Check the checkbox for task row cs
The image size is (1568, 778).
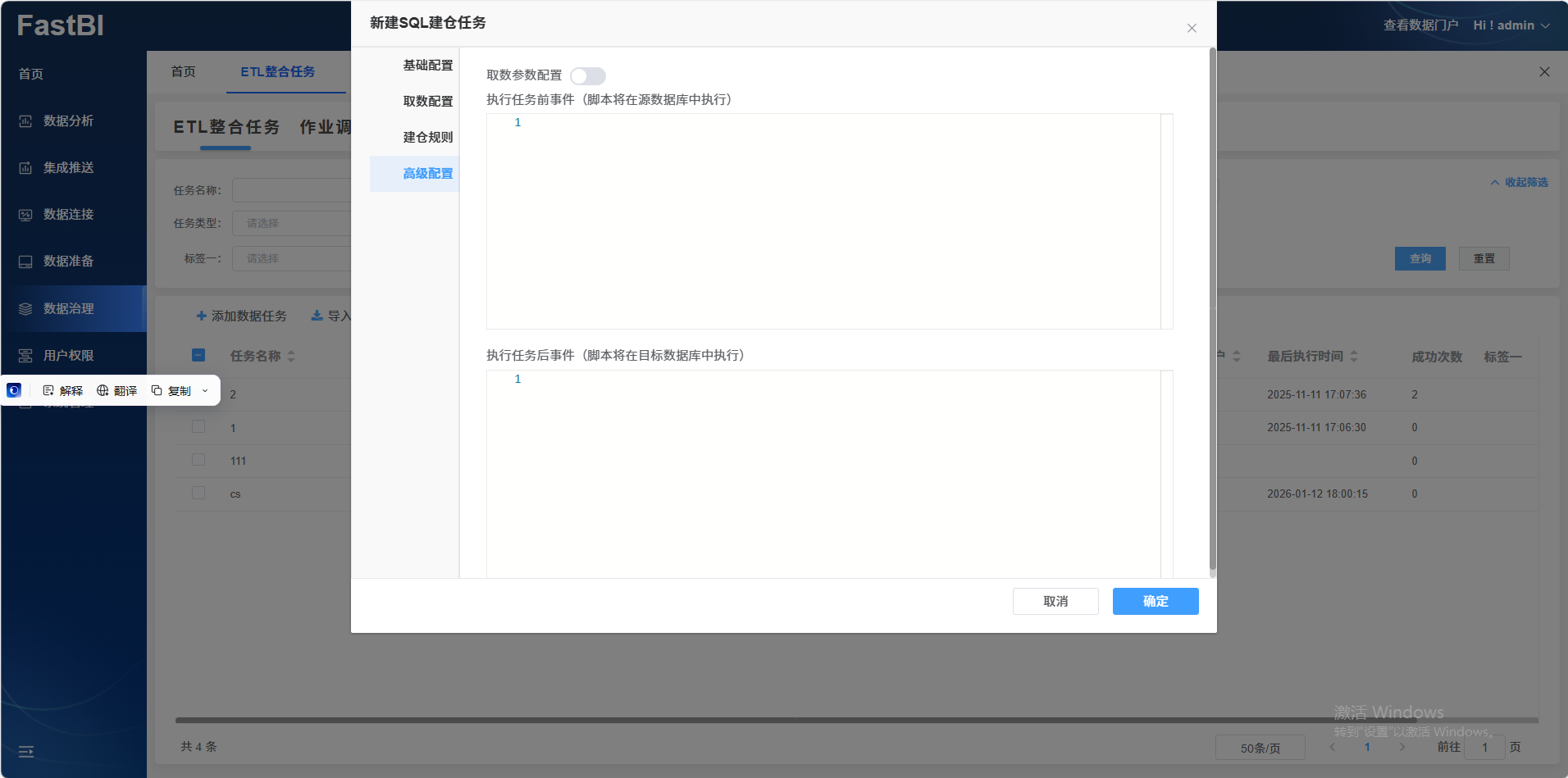[x=198, y=493]
